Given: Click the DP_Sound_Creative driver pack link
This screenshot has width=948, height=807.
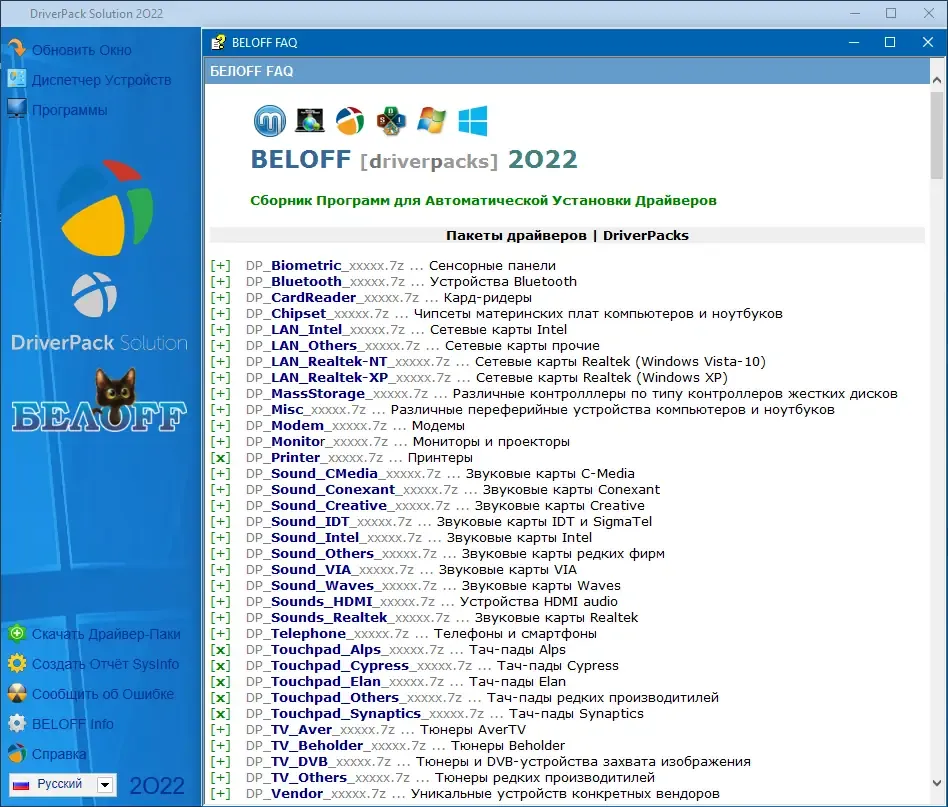Looking at the screenshot, I should (348, 505).
